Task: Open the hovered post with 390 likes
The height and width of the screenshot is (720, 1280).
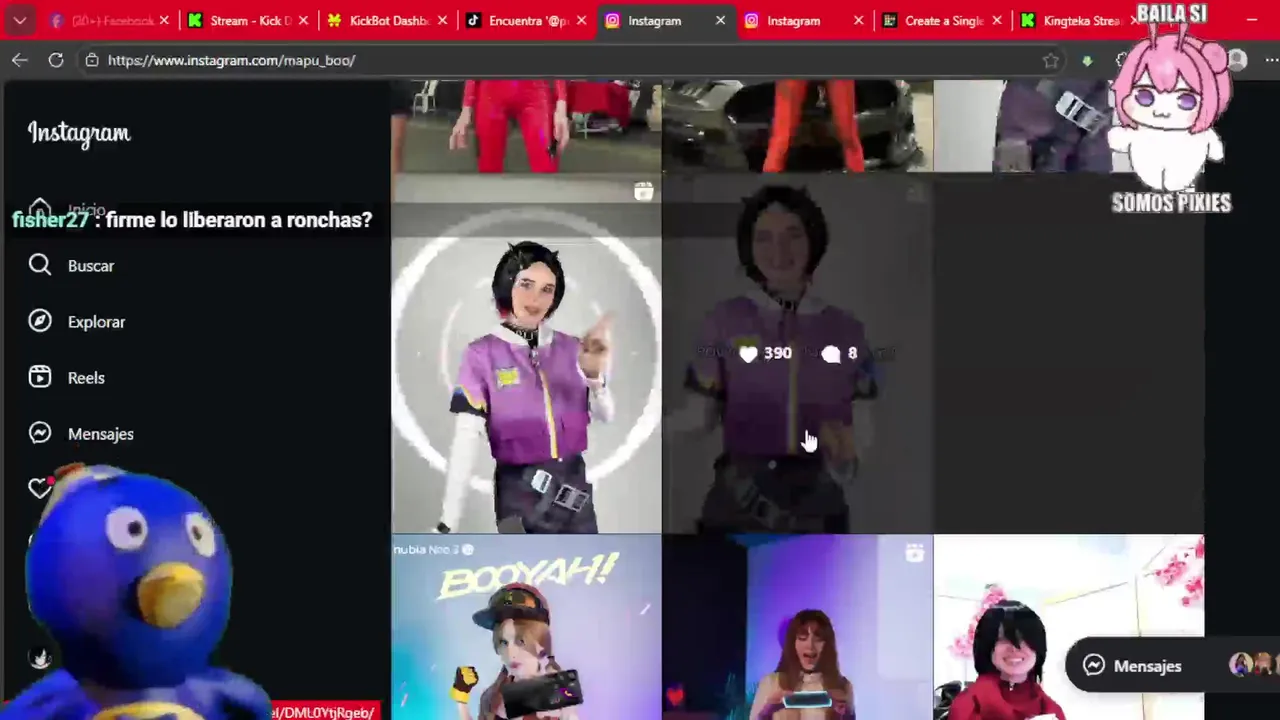Action: click(797, 353)
